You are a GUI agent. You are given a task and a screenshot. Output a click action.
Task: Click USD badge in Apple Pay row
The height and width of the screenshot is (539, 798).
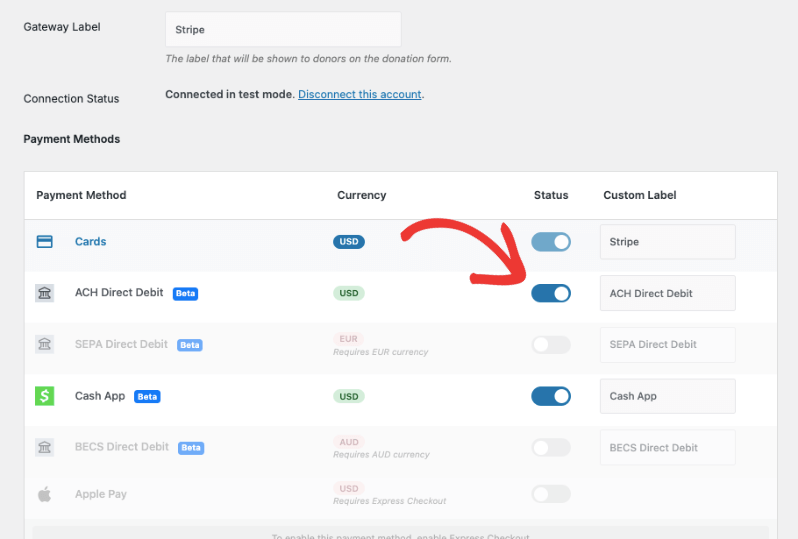coord(349,488)
